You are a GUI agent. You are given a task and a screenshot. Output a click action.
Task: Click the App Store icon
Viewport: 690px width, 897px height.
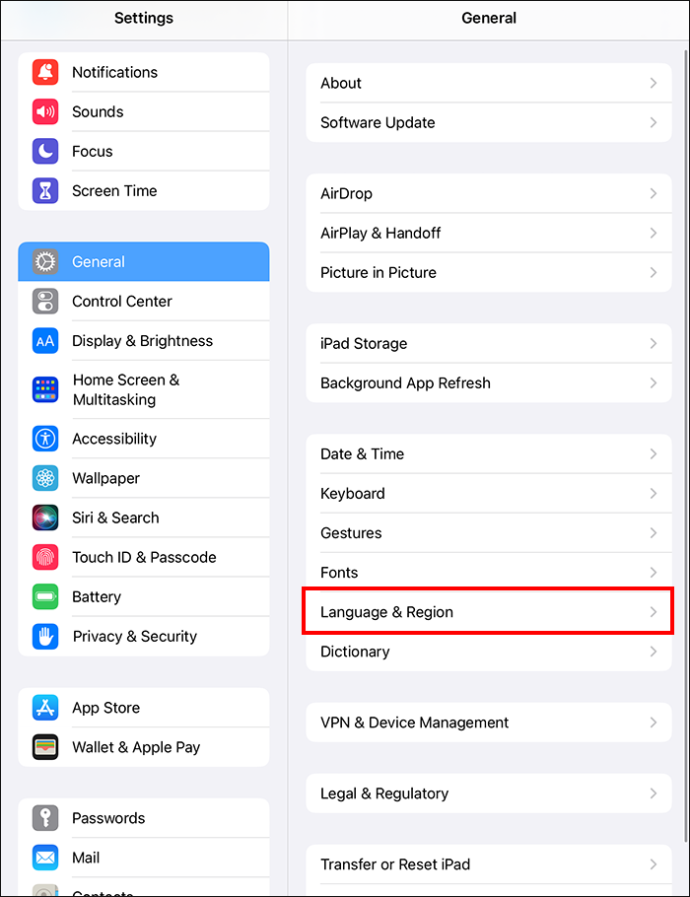pyautogui.click(x=45, y=708)
